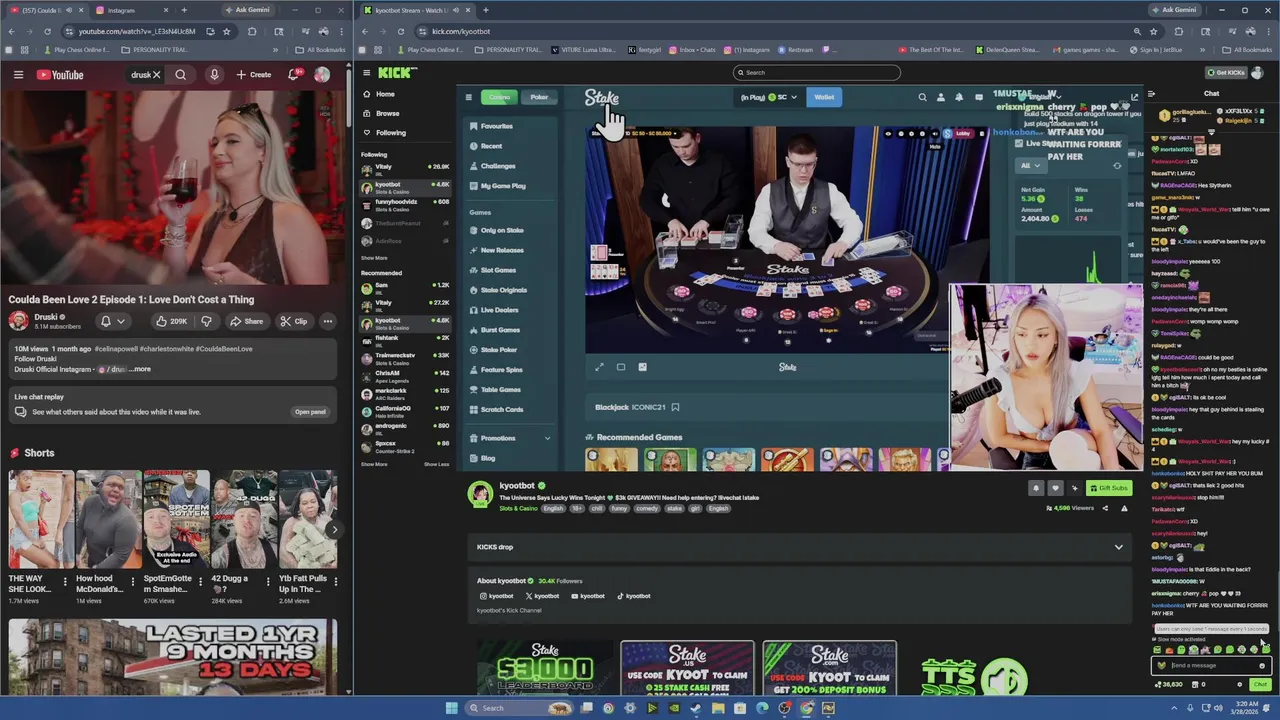Viewport: 1280px width, 720px height.
Task: Toggle fullscreen for the blackjack game
Action: (599, 367)
